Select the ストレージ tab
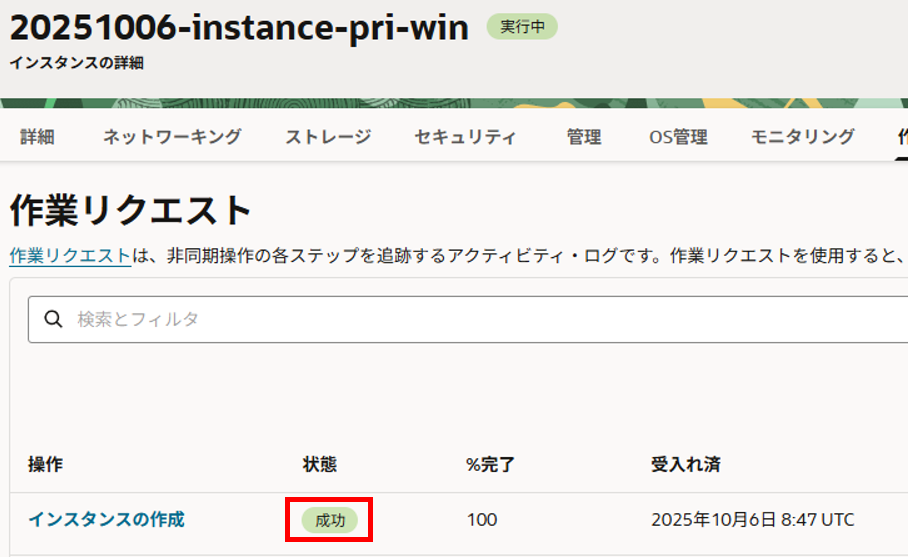 328,137
